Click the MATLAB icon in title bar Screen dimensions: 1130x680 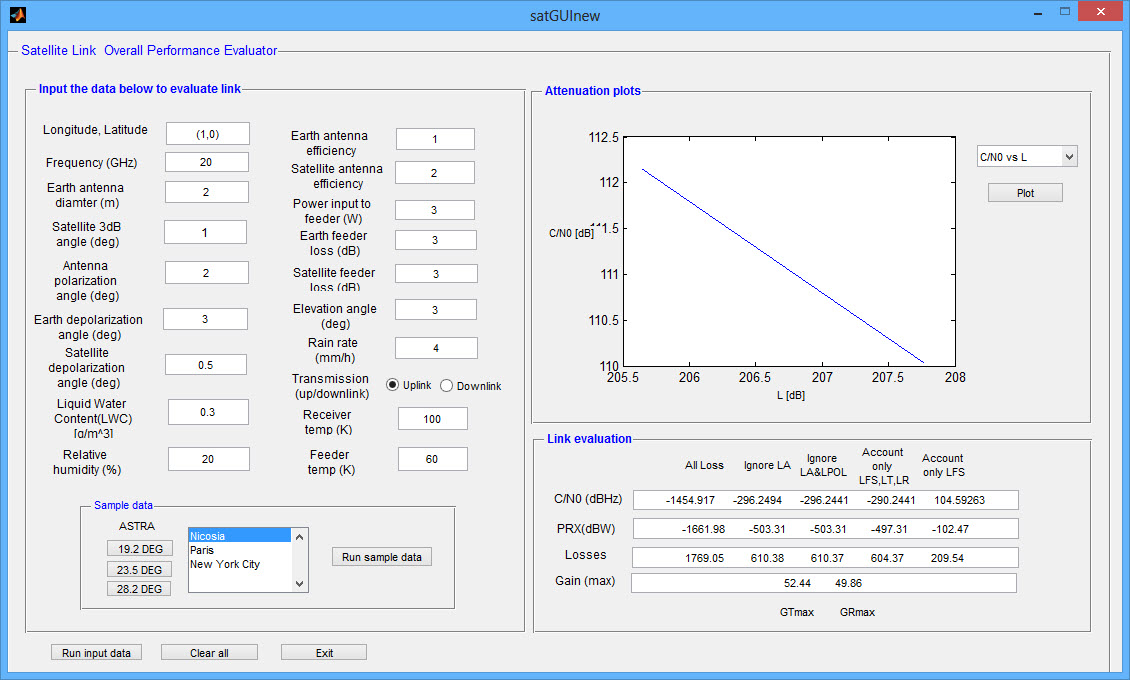[x=17, y=14]
